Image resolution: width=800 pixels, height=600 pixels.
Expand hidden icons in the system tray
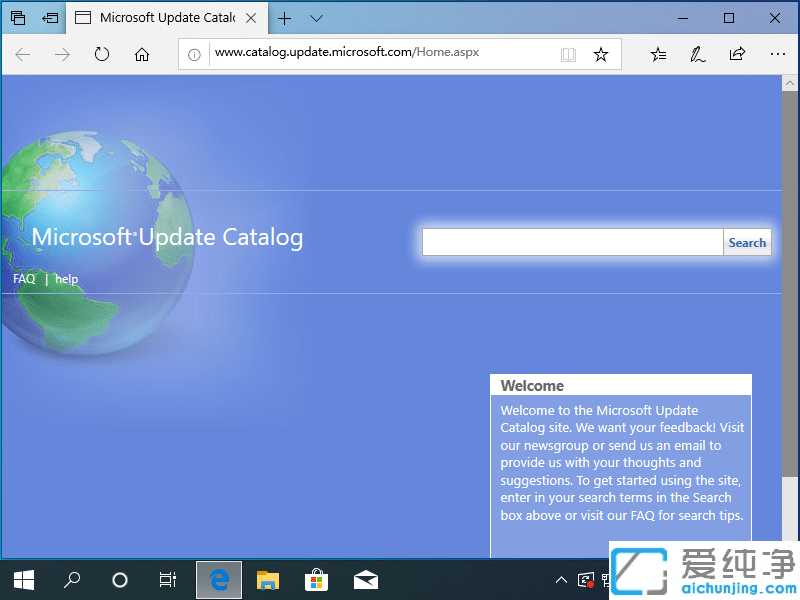coord(561,580)
